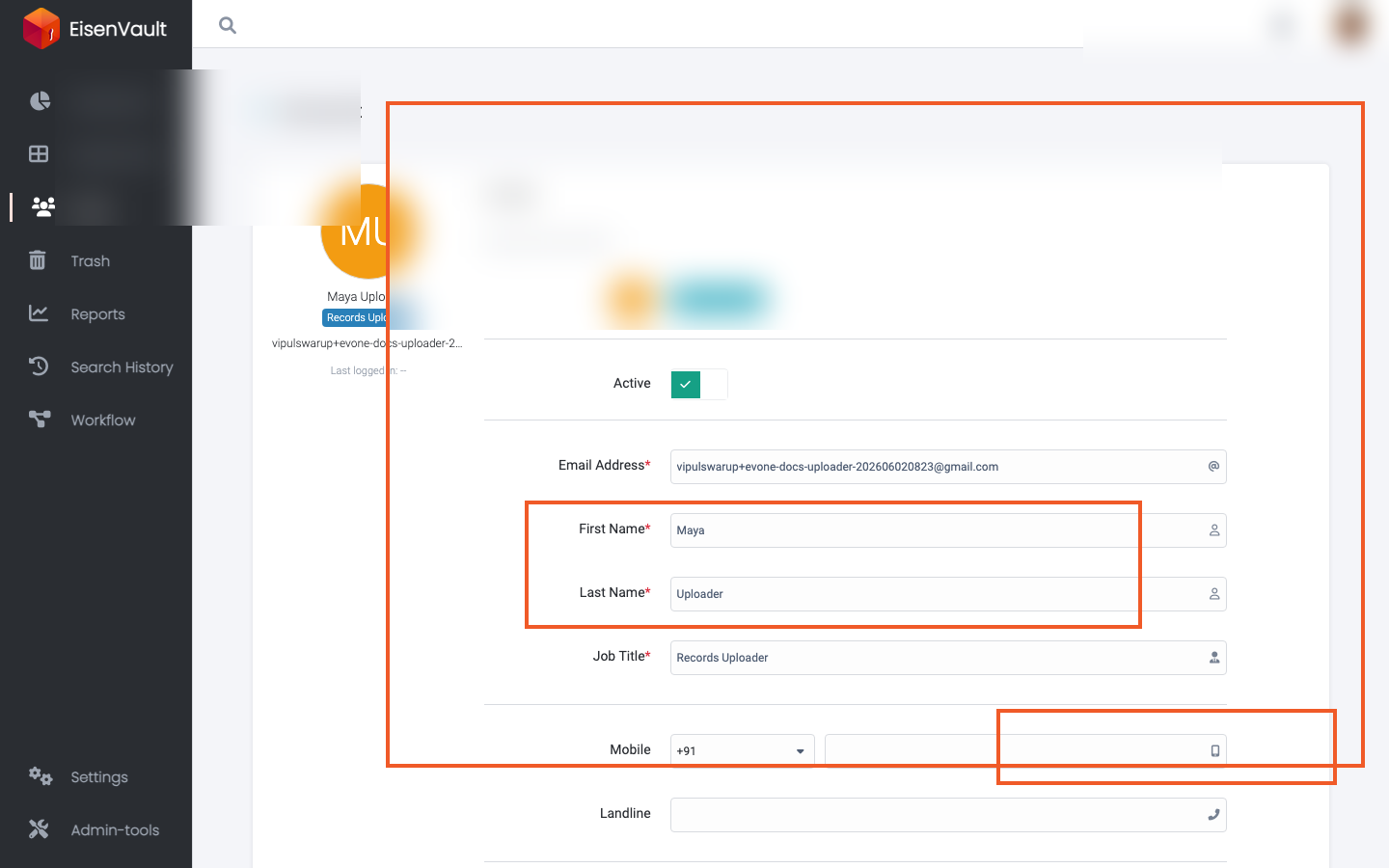
Task: Click into the Job Title field
Action: tap(948, 658)
